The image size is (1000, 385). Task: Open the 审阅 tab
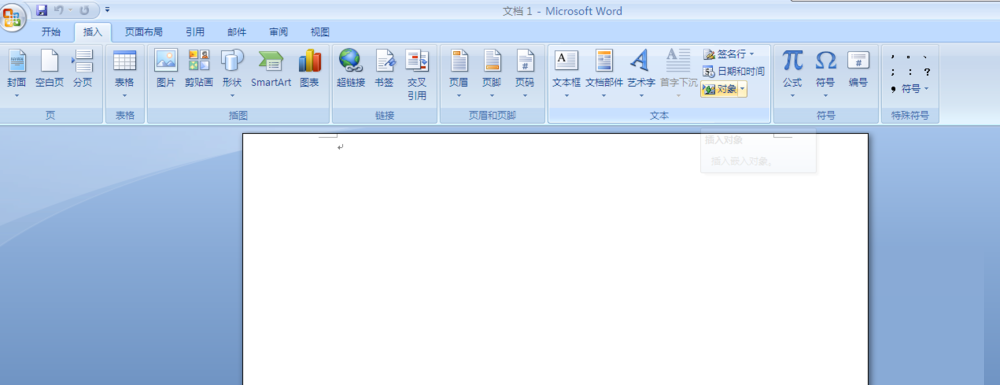click(x=278, y=32)
